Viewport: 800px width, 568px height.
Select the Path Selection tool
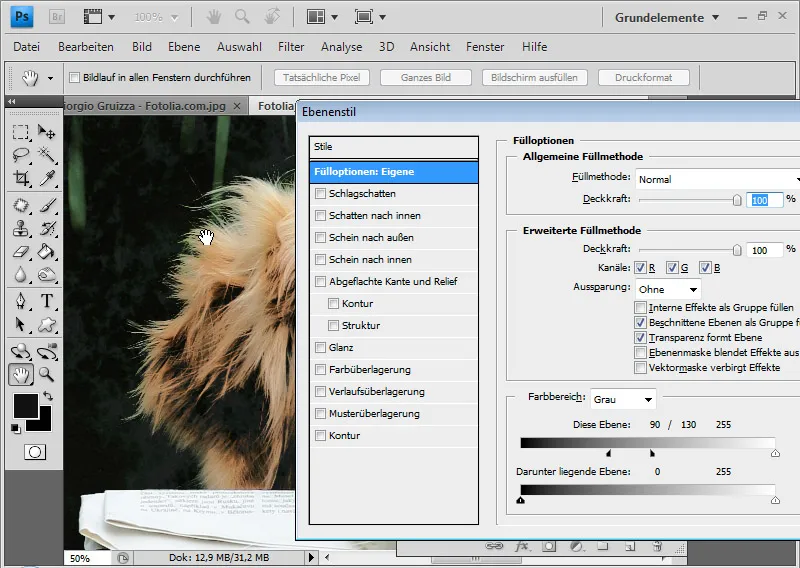pyautogui.click(x=20, y=324)
